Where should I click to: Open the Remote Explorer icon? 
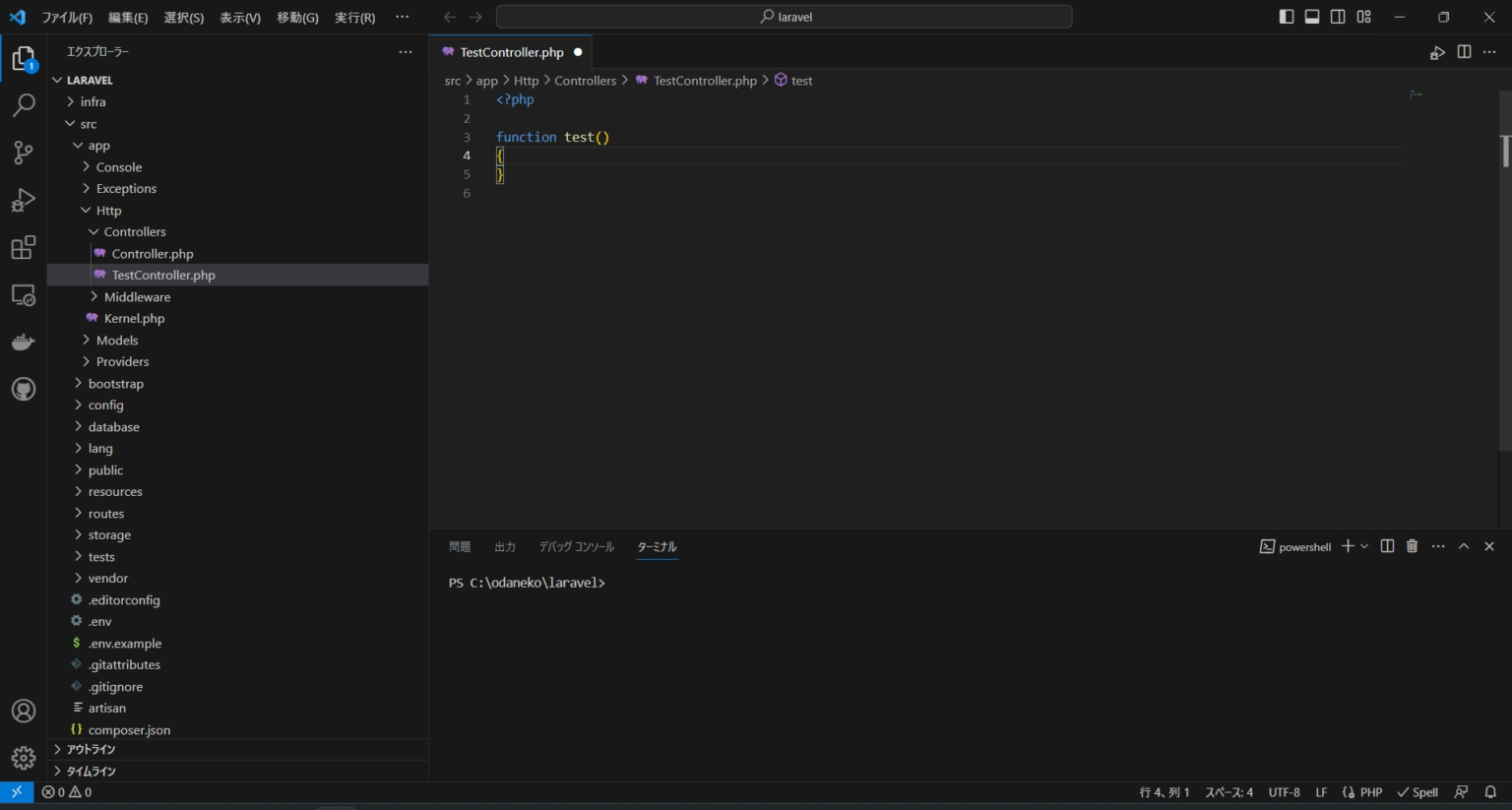23,294
